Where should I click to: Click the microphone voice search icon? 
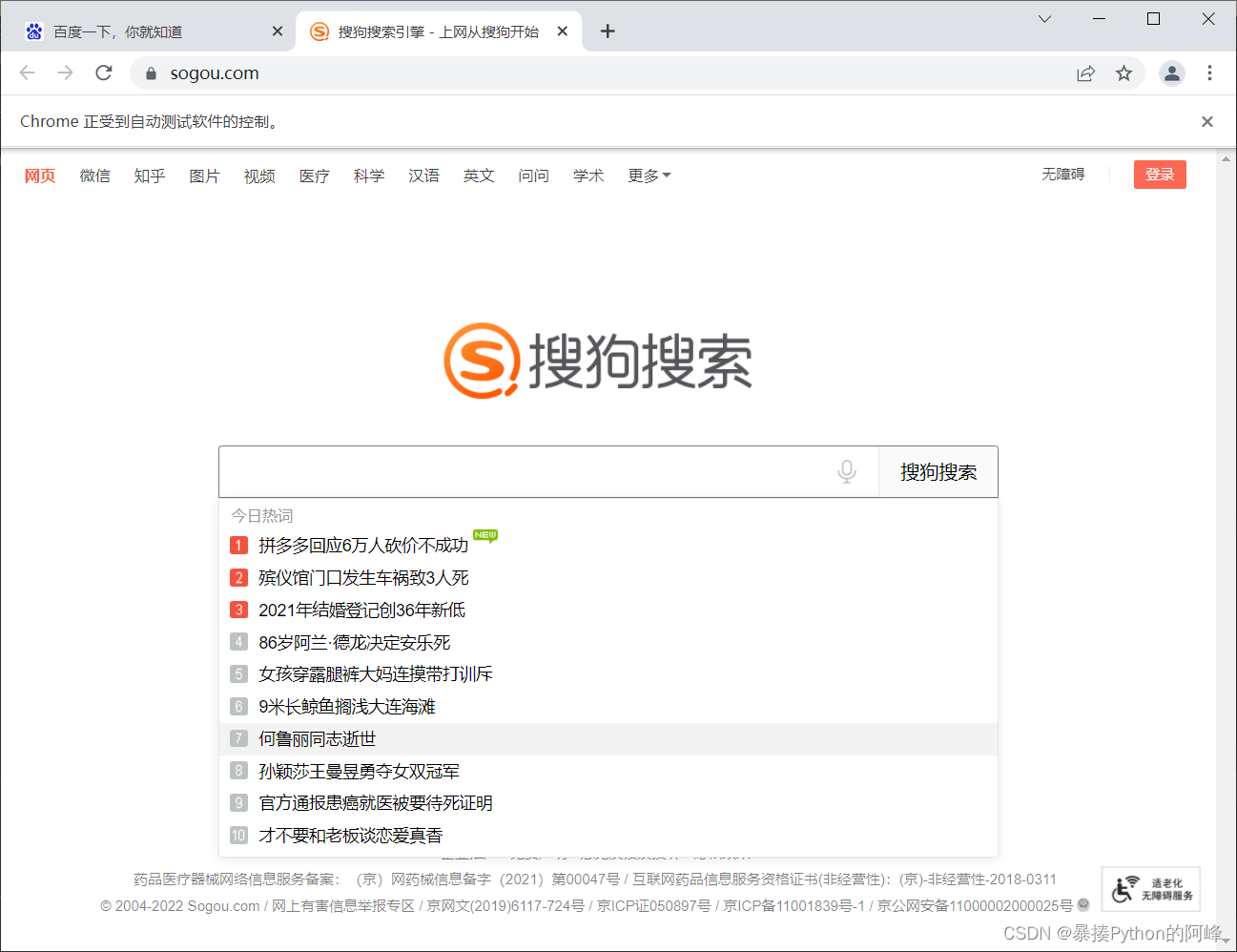pyautogui.click(x=846, y=471)
